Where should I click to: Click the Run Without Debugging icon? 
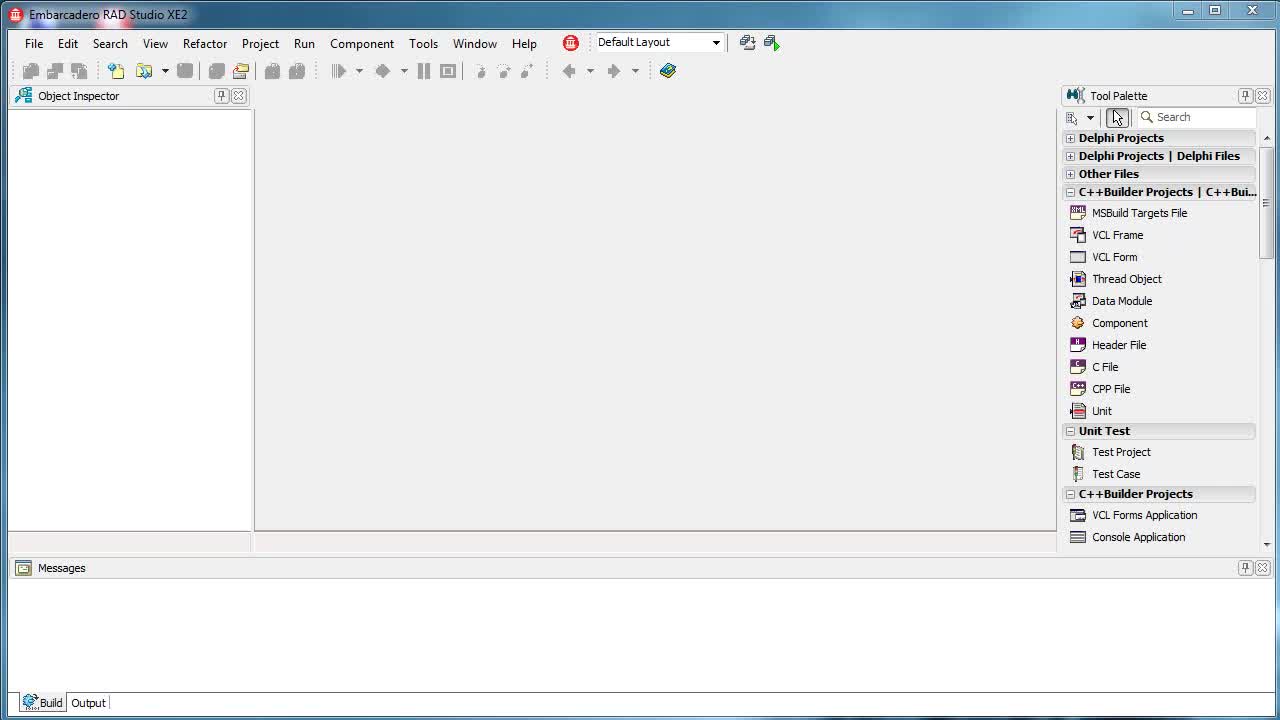coord(382,71)
